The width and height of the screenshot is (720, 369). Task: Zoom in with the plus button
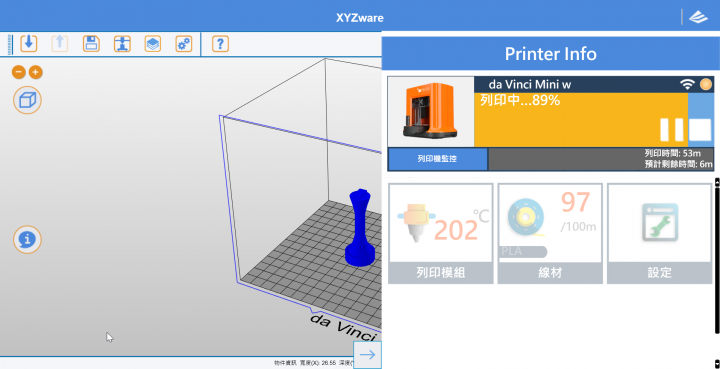coord(36,72)
